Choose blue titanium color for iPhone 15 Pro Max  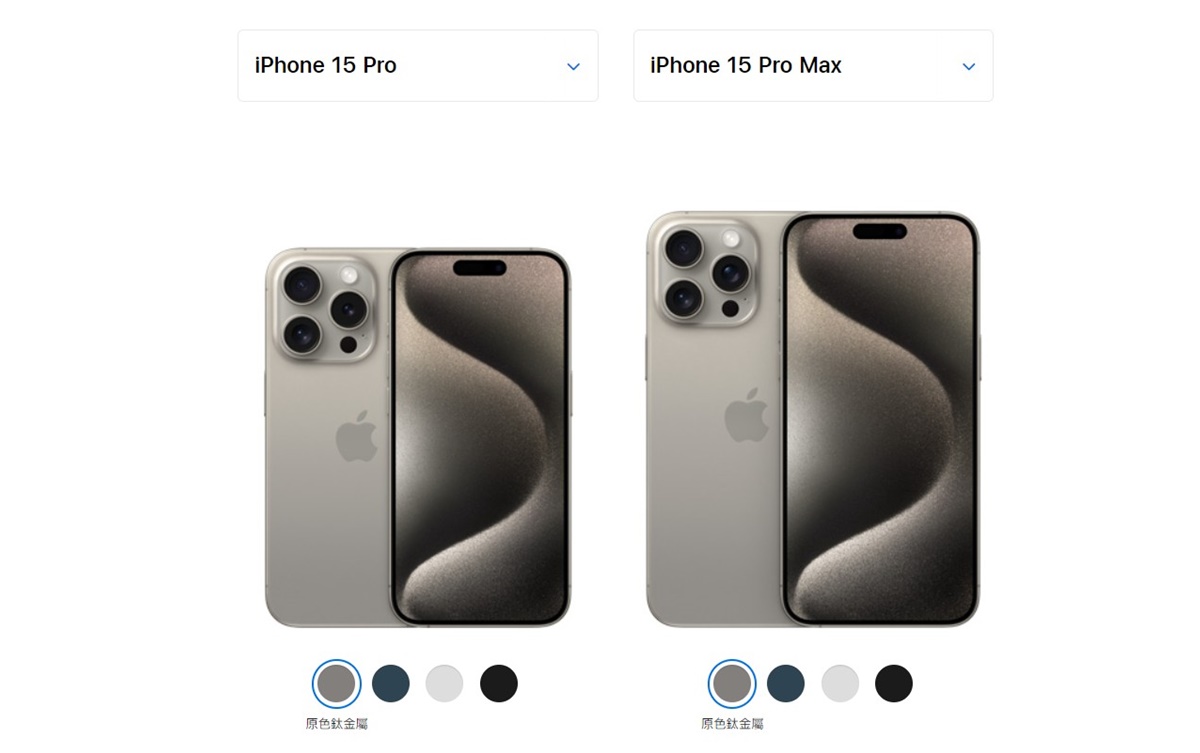[786, 684]
